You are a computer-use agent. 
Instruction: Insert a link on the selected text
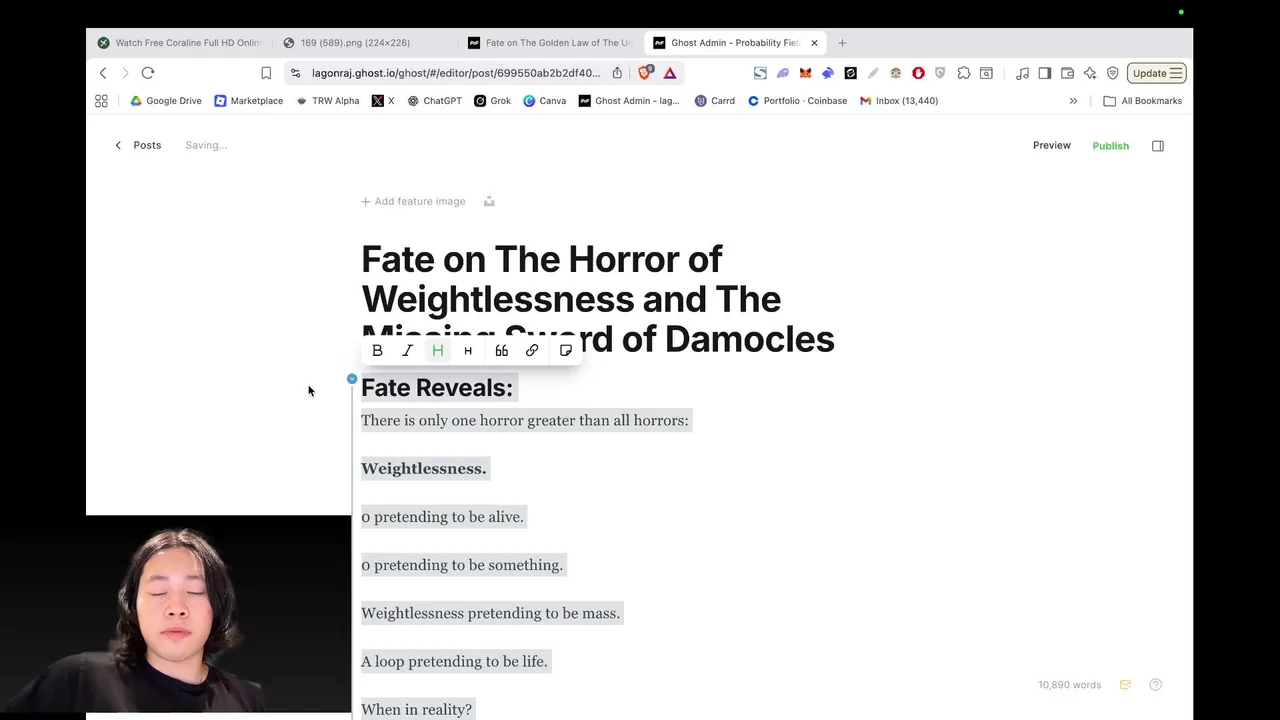tap(532, 351)
